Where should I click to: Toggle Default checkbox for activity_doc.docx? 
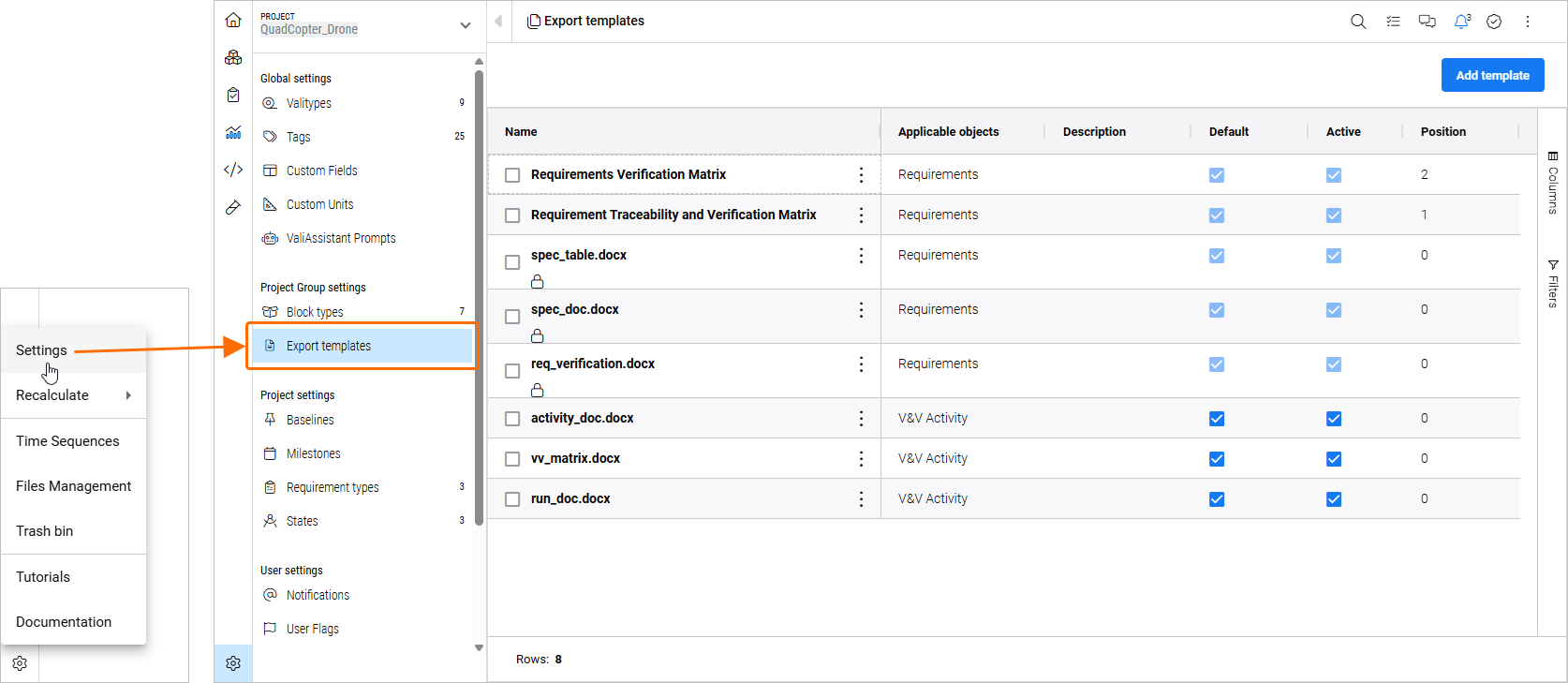[1217, 419]
